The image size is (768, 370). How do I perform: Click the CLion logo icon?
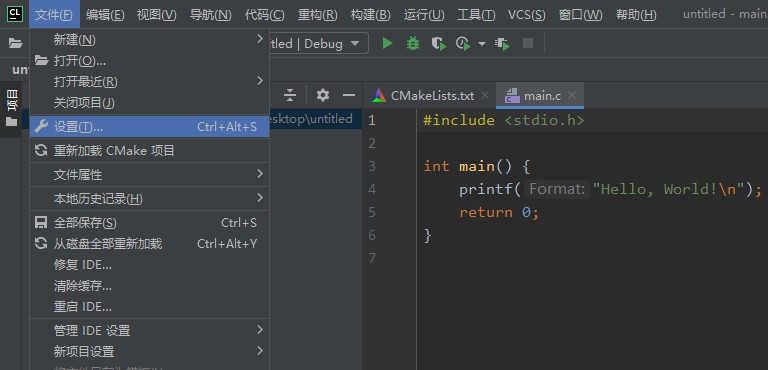[15, 14]
